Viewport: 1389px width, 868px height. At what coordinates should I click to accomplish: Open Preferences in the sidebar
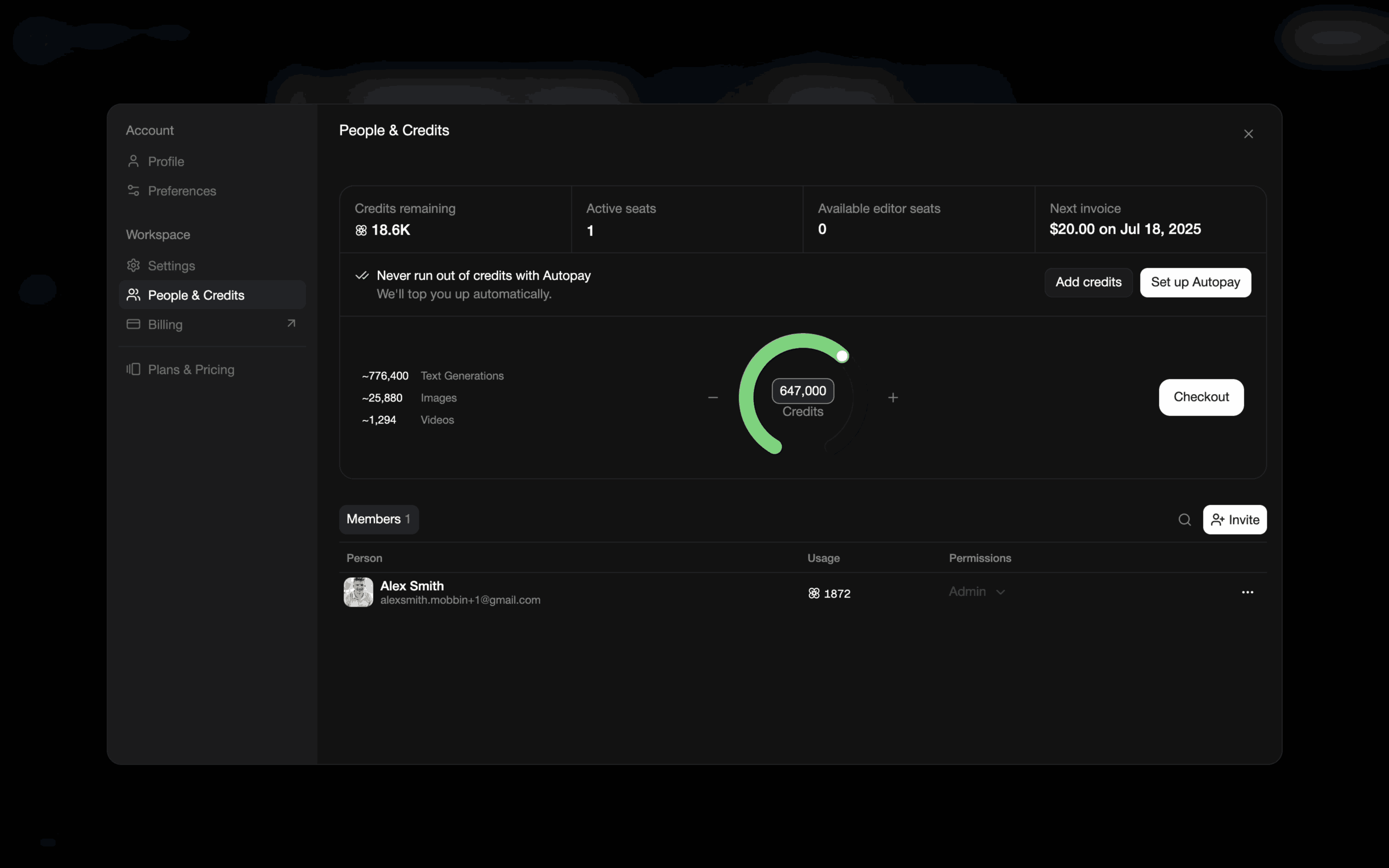(x=181, y=191)
